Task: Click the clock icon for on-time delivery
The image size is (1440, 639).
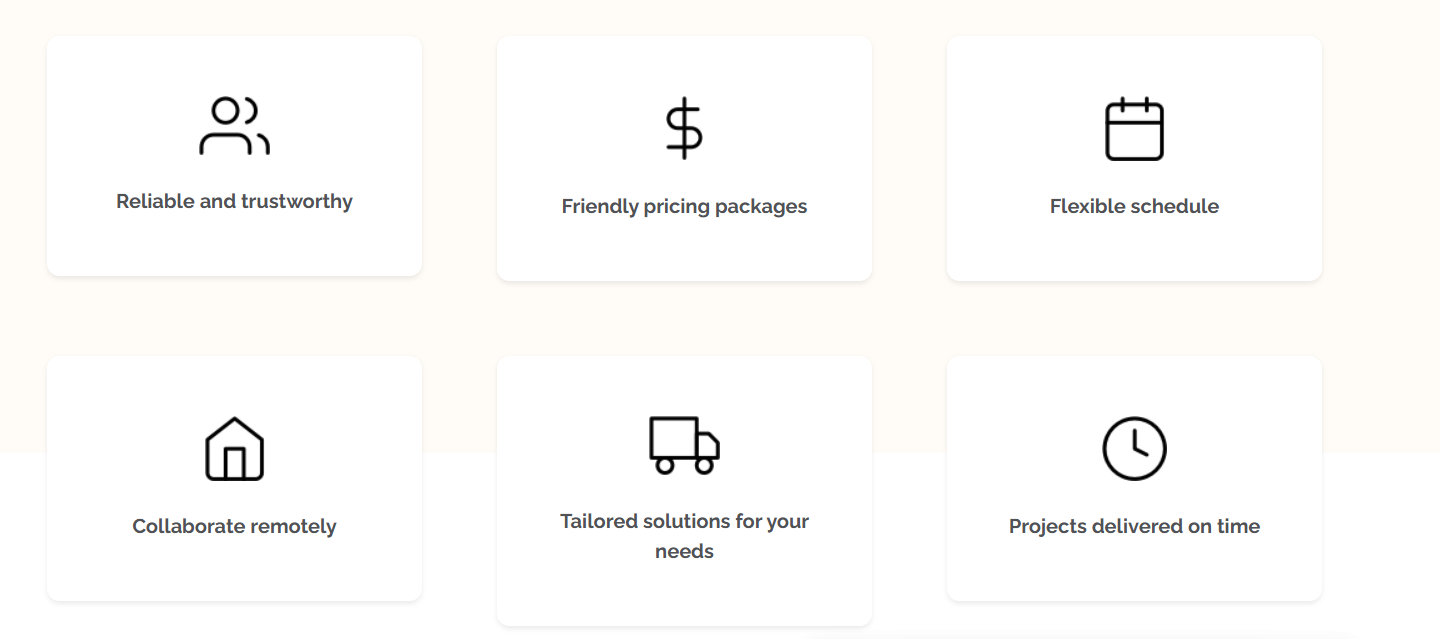Action: pyautogui.click(x=1134, y=449)
